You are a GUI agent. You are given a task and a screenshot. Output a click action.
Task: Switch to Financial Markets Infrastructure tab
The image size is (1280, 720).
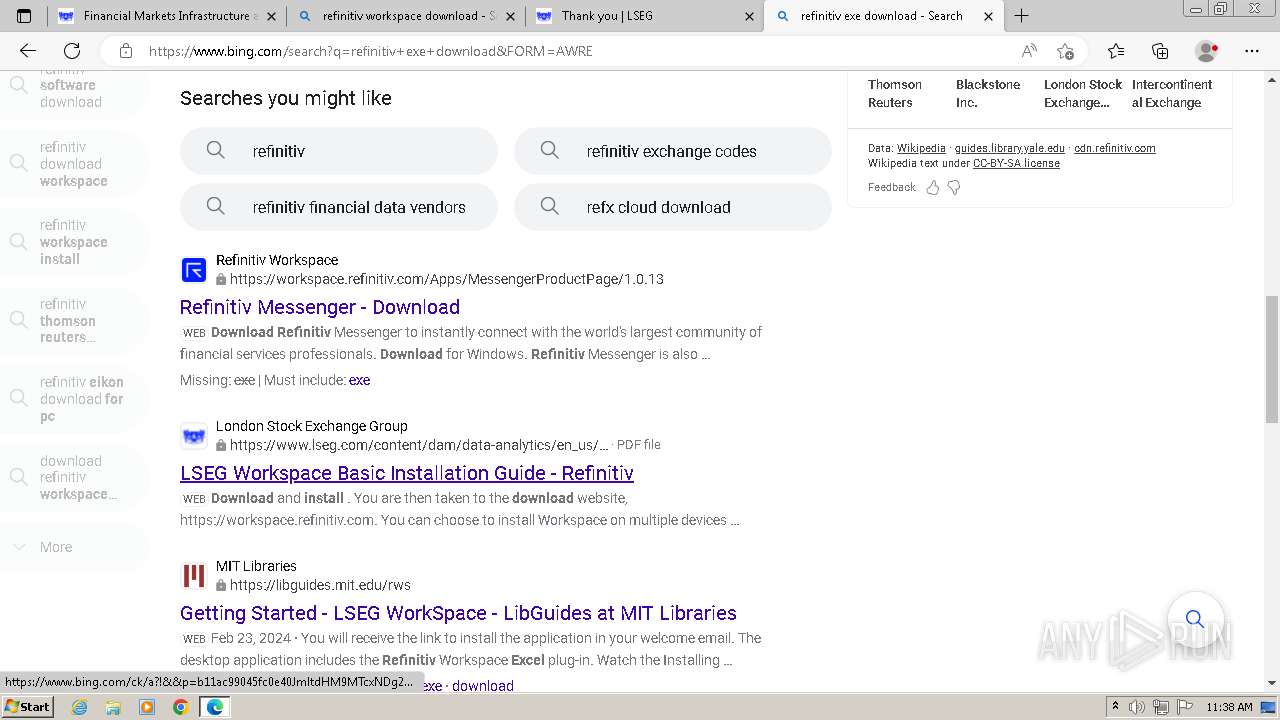coord(165,16)
